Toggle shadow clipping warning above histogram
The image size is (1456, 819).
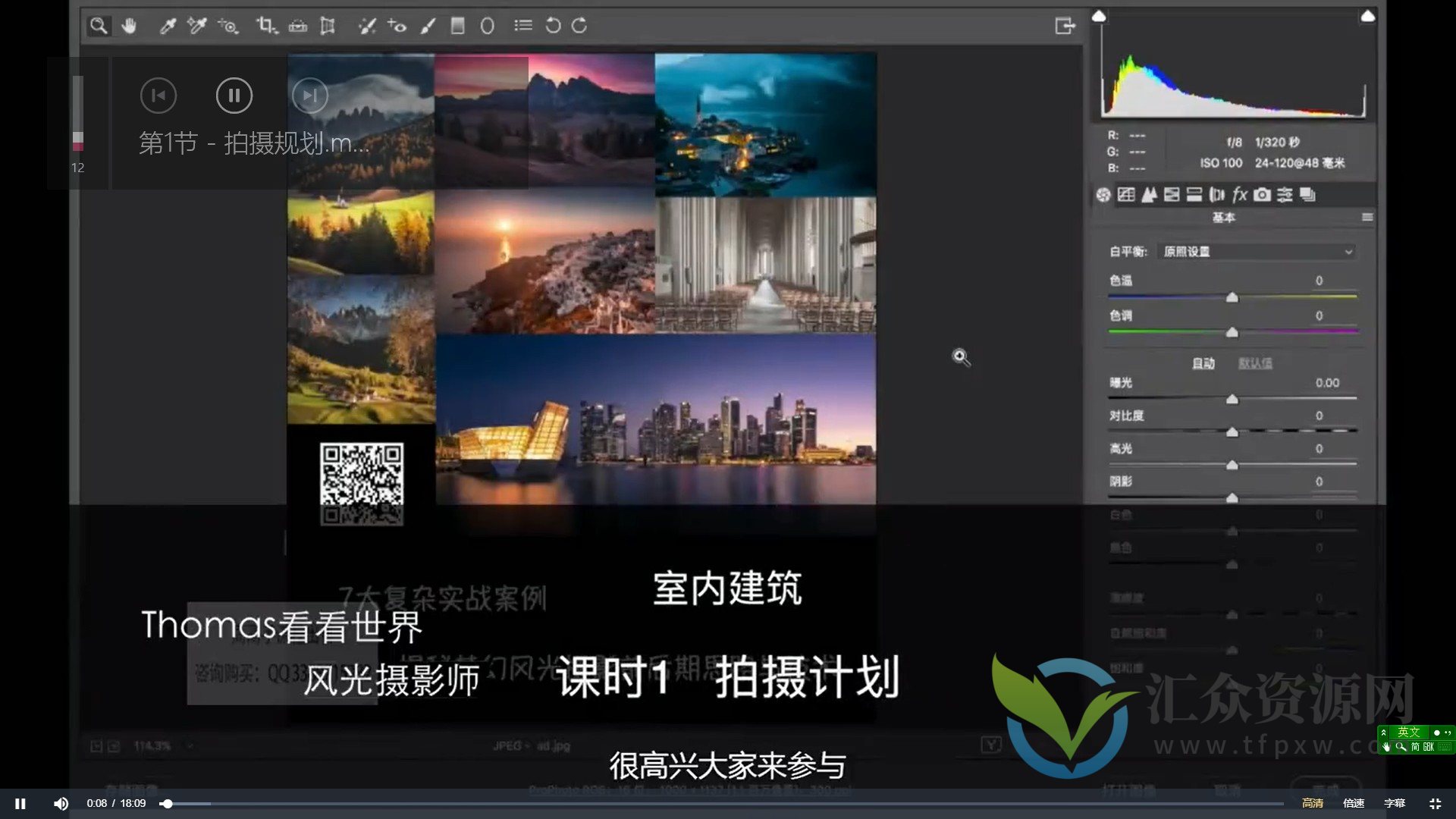pos(1099,16)
